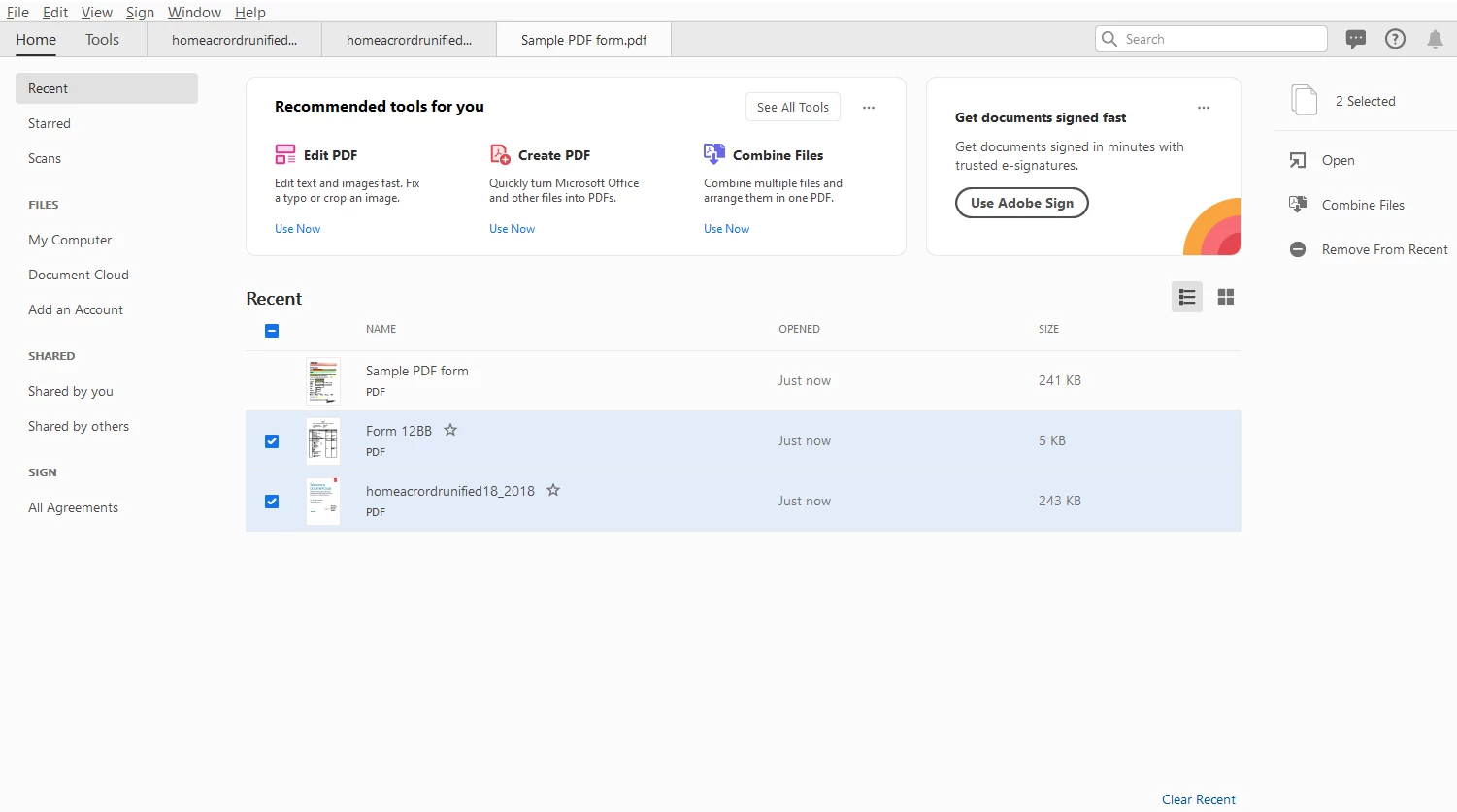Star the Form 12BB file
Screen dimensions: 1457x812
[450, 430]
